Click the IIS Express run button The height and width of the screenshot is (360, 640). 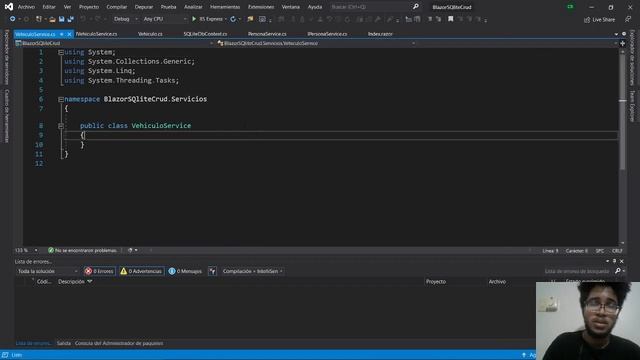click(209, 19)
